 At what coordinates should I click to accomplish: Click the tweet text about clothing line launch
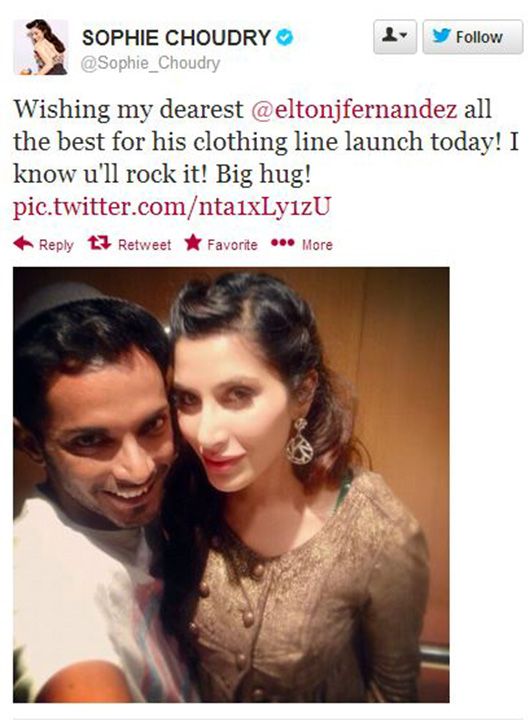tap(266, 141)
